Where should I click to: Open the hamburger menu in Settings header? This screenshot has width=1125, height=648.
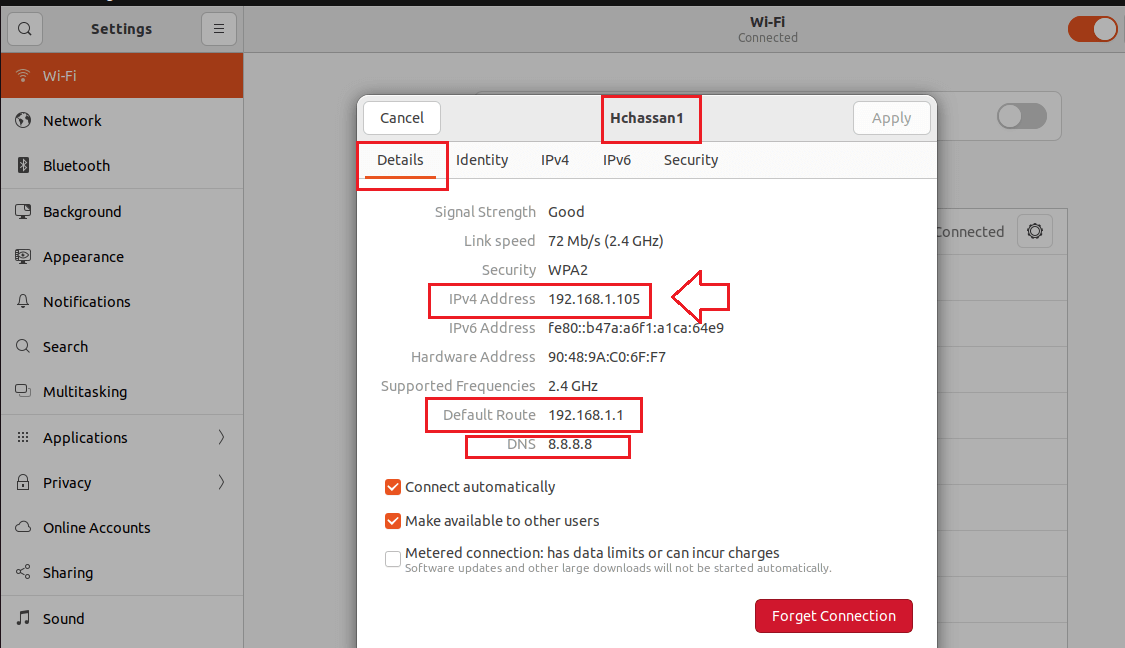pyautogui.click(x=219, y=28)
